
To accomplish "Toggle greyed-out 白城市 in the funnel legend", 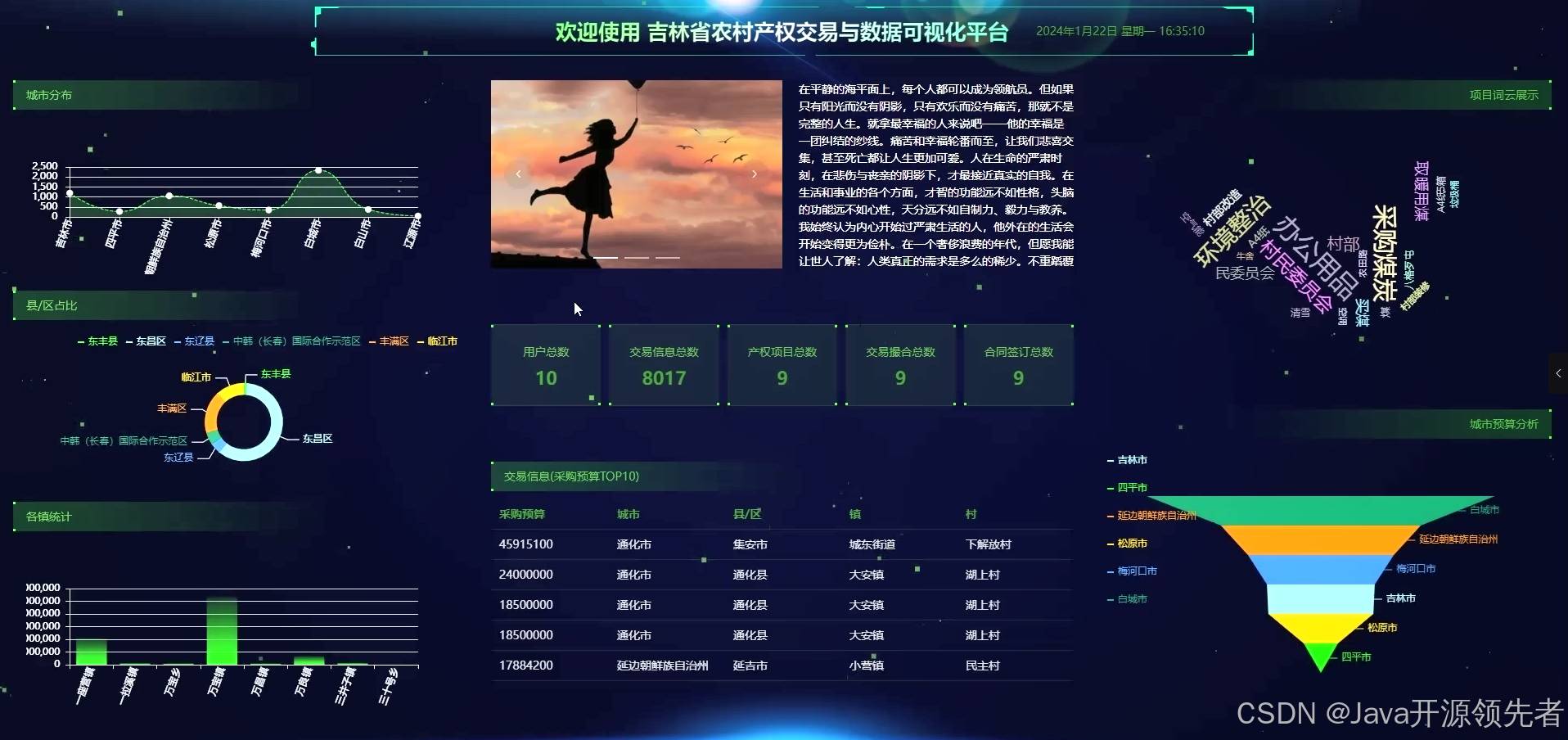I will point(1127,599).
